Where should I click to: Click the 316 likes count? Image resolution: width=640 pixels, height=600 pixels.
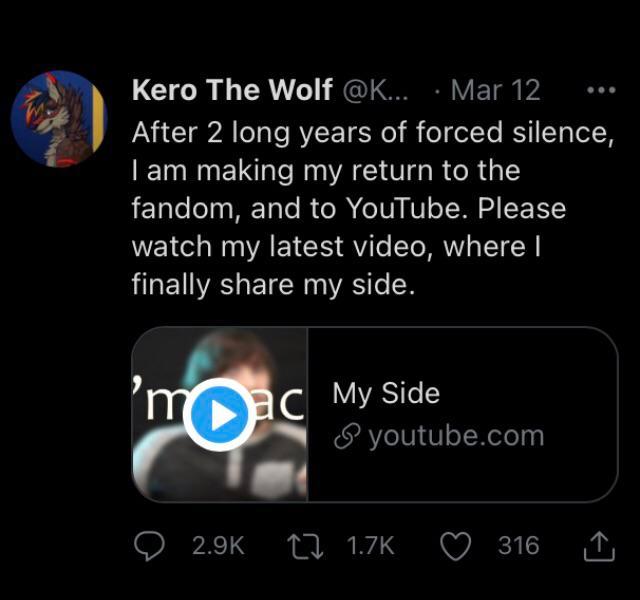[518, 545]
